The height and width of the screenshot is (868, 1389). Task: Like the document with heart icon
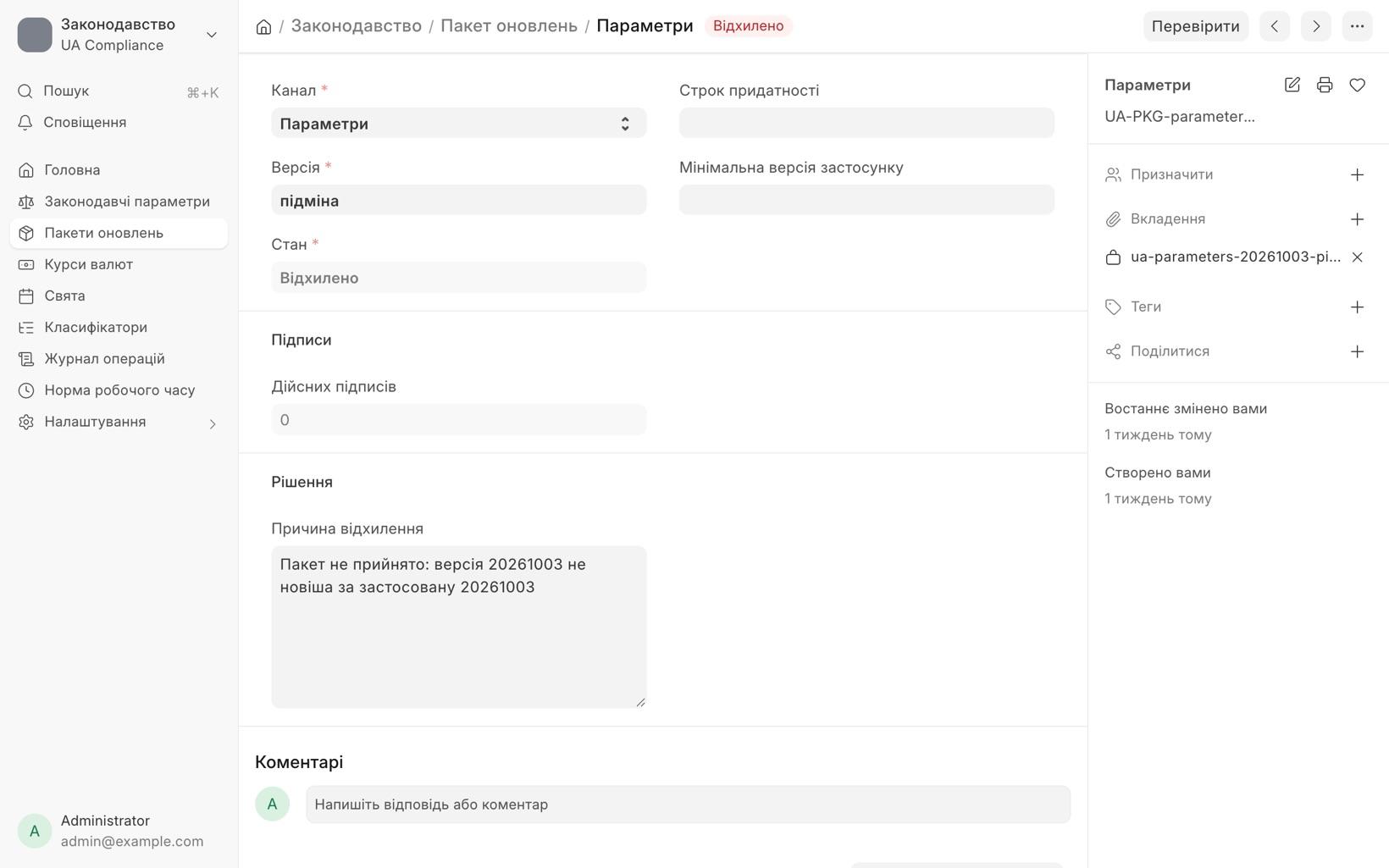(1357, 85)
